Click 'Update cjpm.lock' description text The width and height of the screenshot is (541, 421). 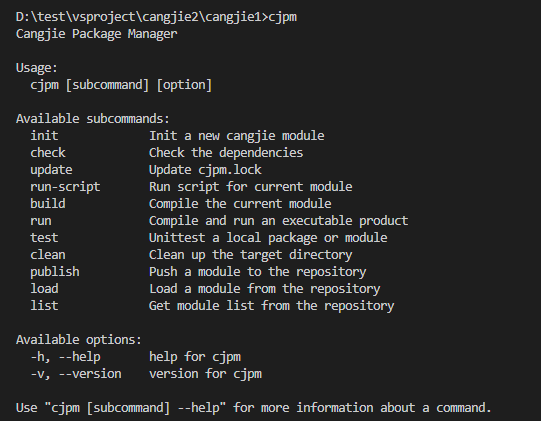pyautogui.click(x=205, y=170)
